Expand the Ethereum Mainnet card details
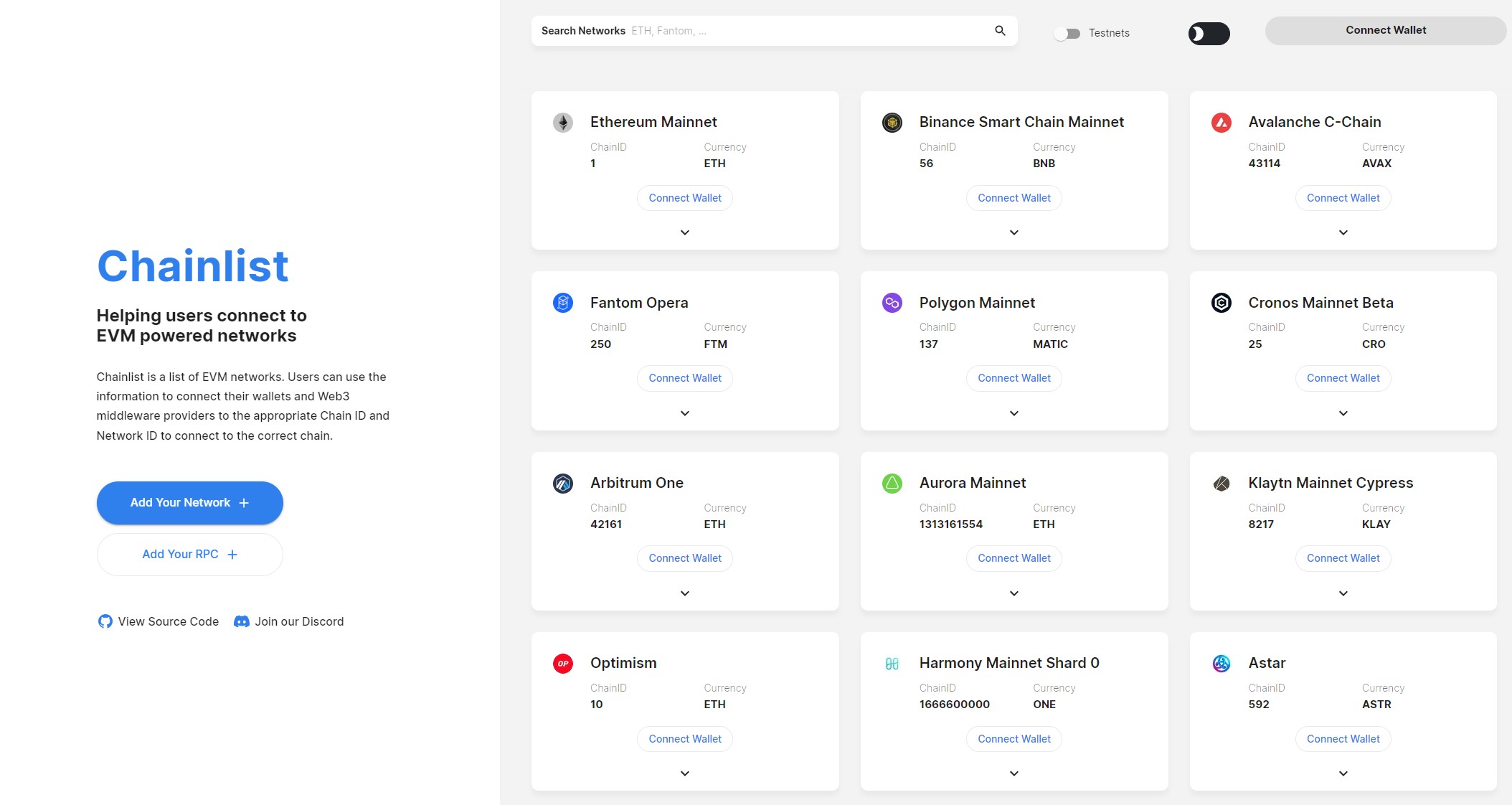The width and height of the screenshot is (1512, 805). coord(685,232)
